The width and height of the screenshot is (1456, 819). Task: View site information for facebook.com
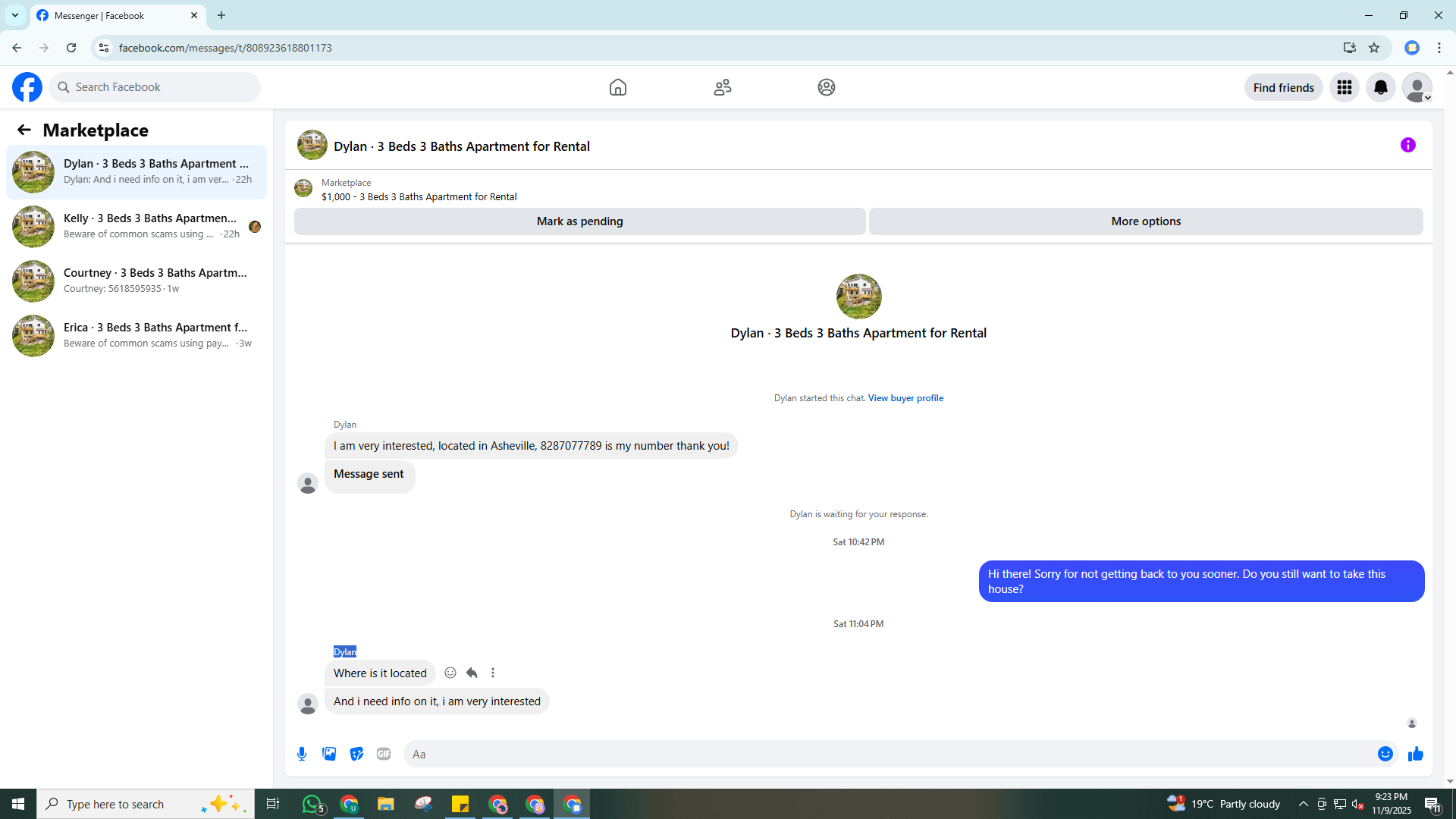click(x=104, y=48)
